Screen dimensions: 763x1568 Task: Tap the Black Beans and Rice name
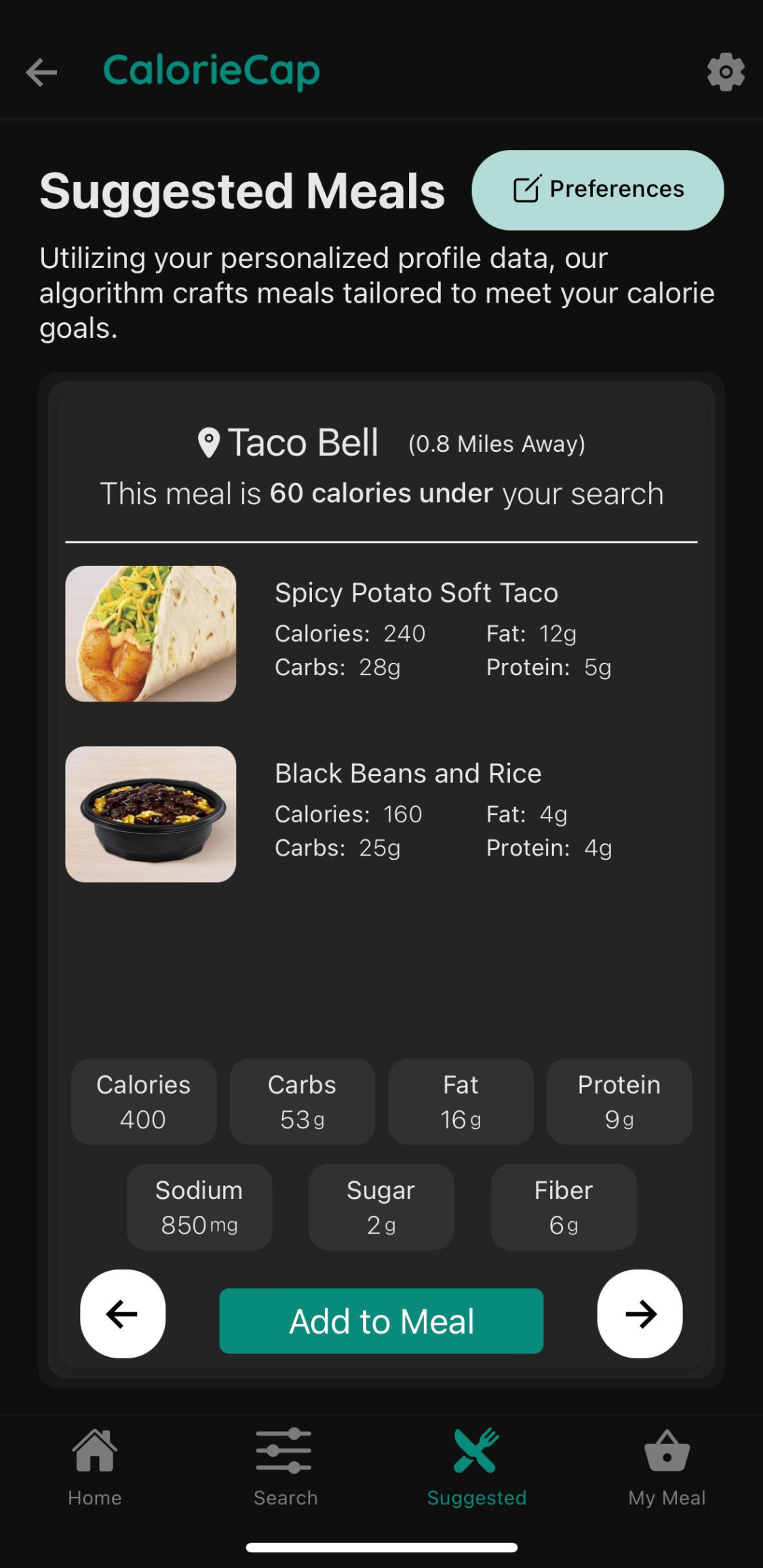point(408,773)
